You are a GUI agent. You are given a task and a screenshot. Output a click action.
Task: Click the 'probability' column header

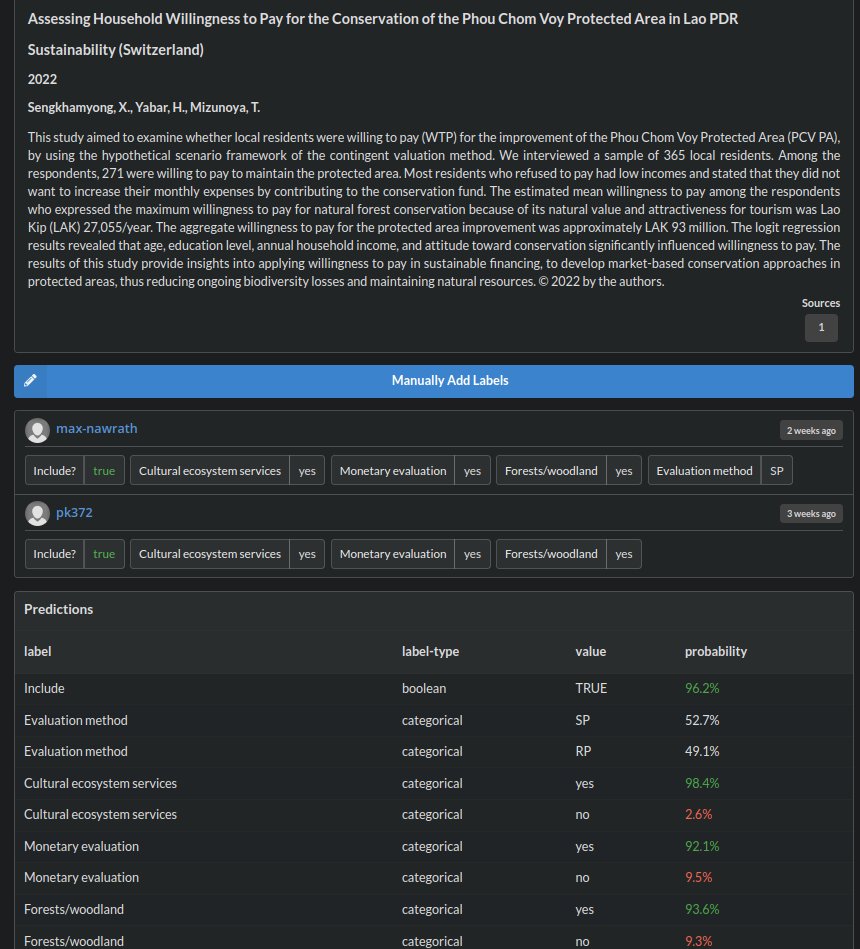(x=716, y=651)
